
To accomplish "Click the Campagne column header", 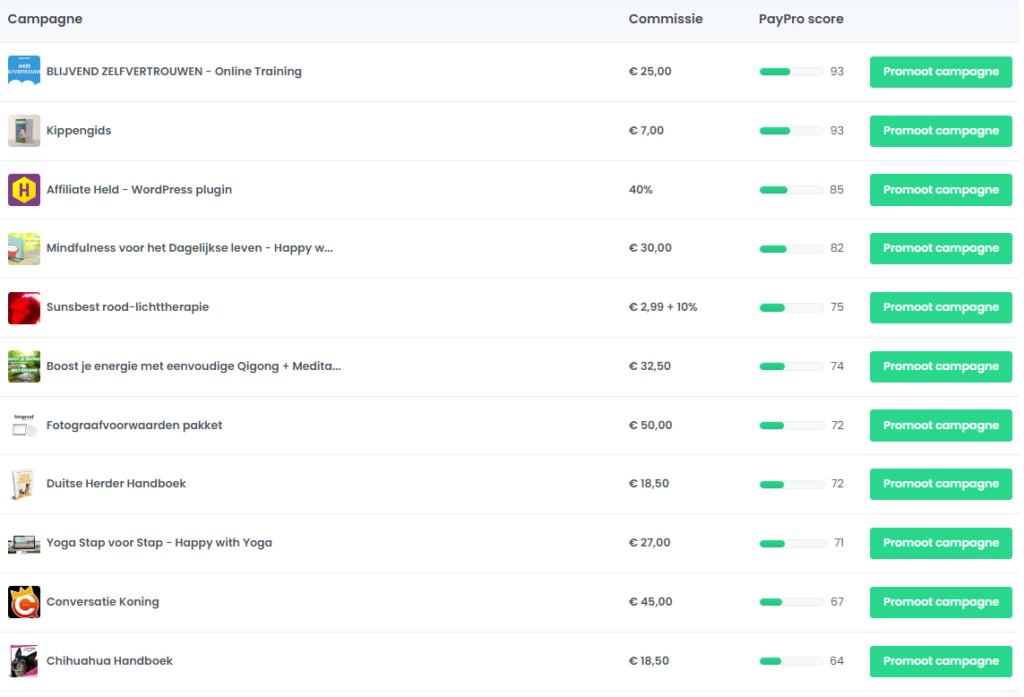I will (x=45, y=19).
